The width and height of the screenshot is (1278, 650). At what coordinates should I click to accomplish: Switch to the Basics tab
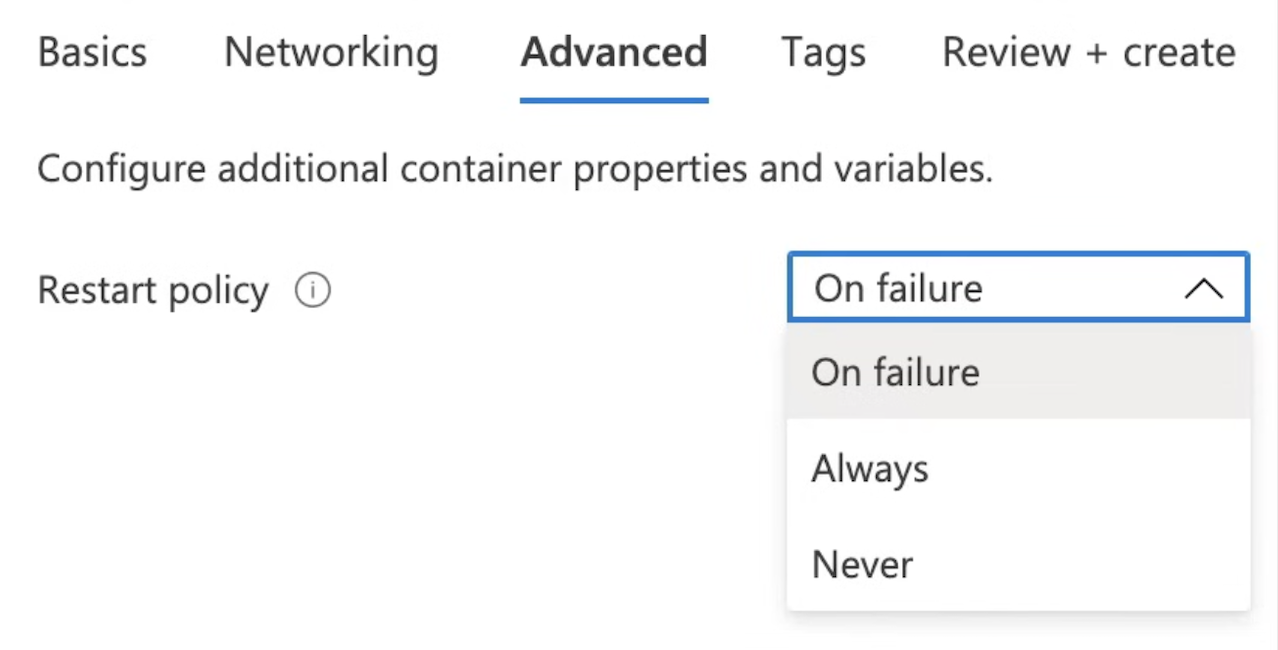[92, 52]
